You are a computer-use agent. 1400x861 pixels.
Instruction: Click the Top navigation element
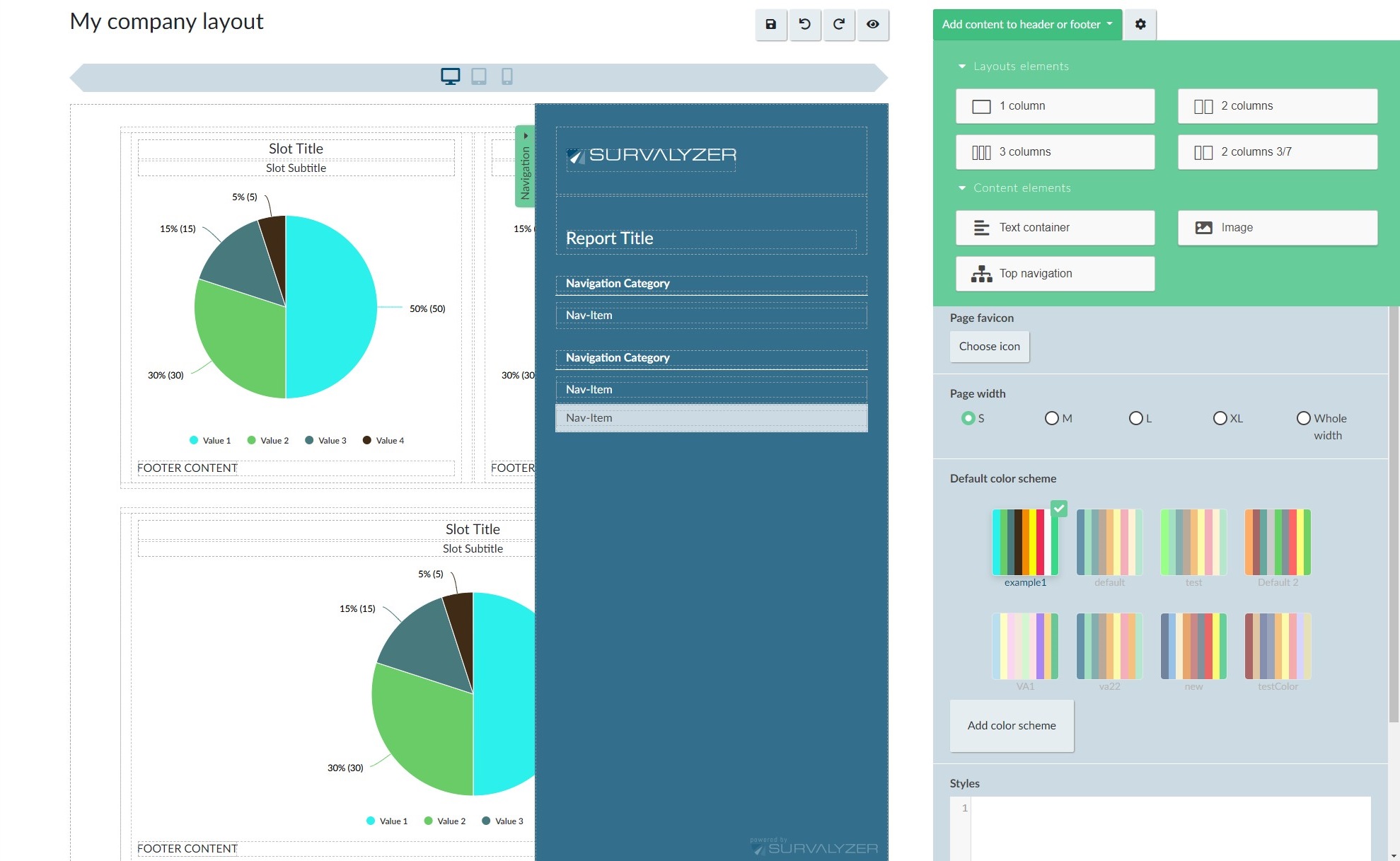pyautogui.click(x=1055, y=274)
